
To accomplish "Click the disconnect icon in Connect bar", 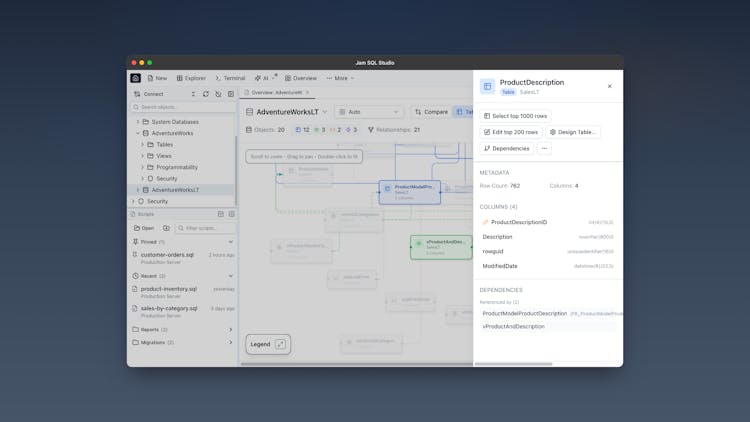I will pos(218,94).
